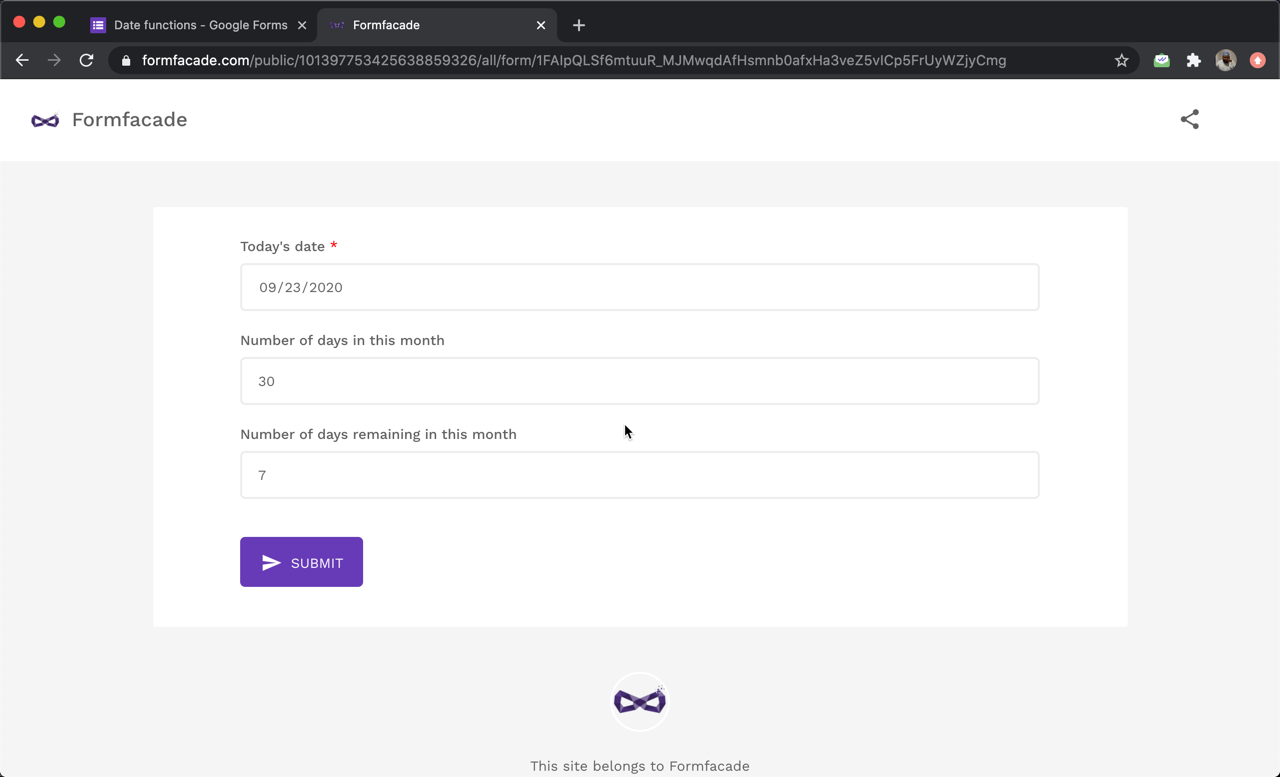This screenshot has width=1280, height=777.
Task: Open the browser extensions puzzle icon
Action: [1193, 61]
